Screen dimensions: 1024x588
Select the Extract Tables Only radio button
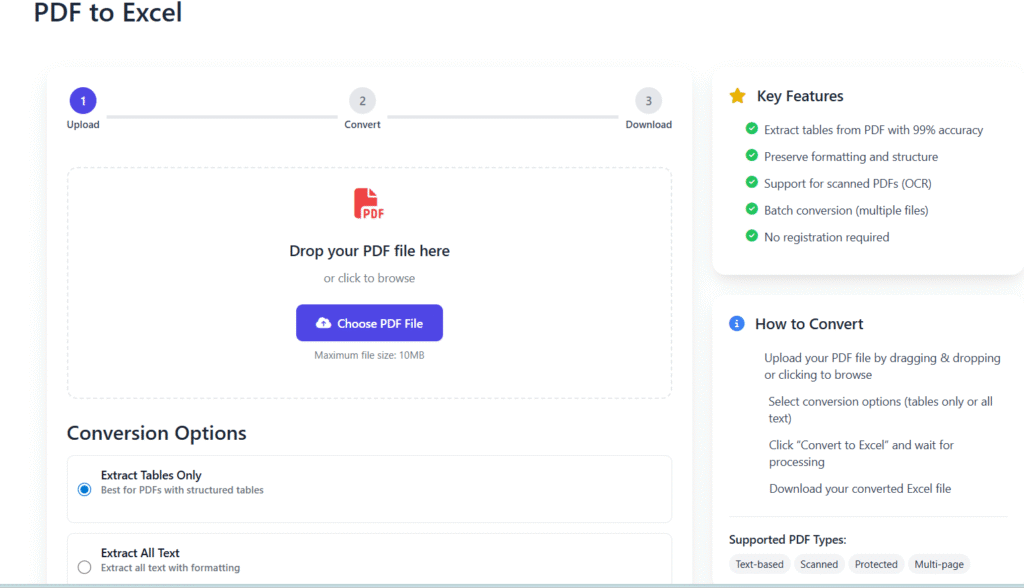click(x=84, y=489)
